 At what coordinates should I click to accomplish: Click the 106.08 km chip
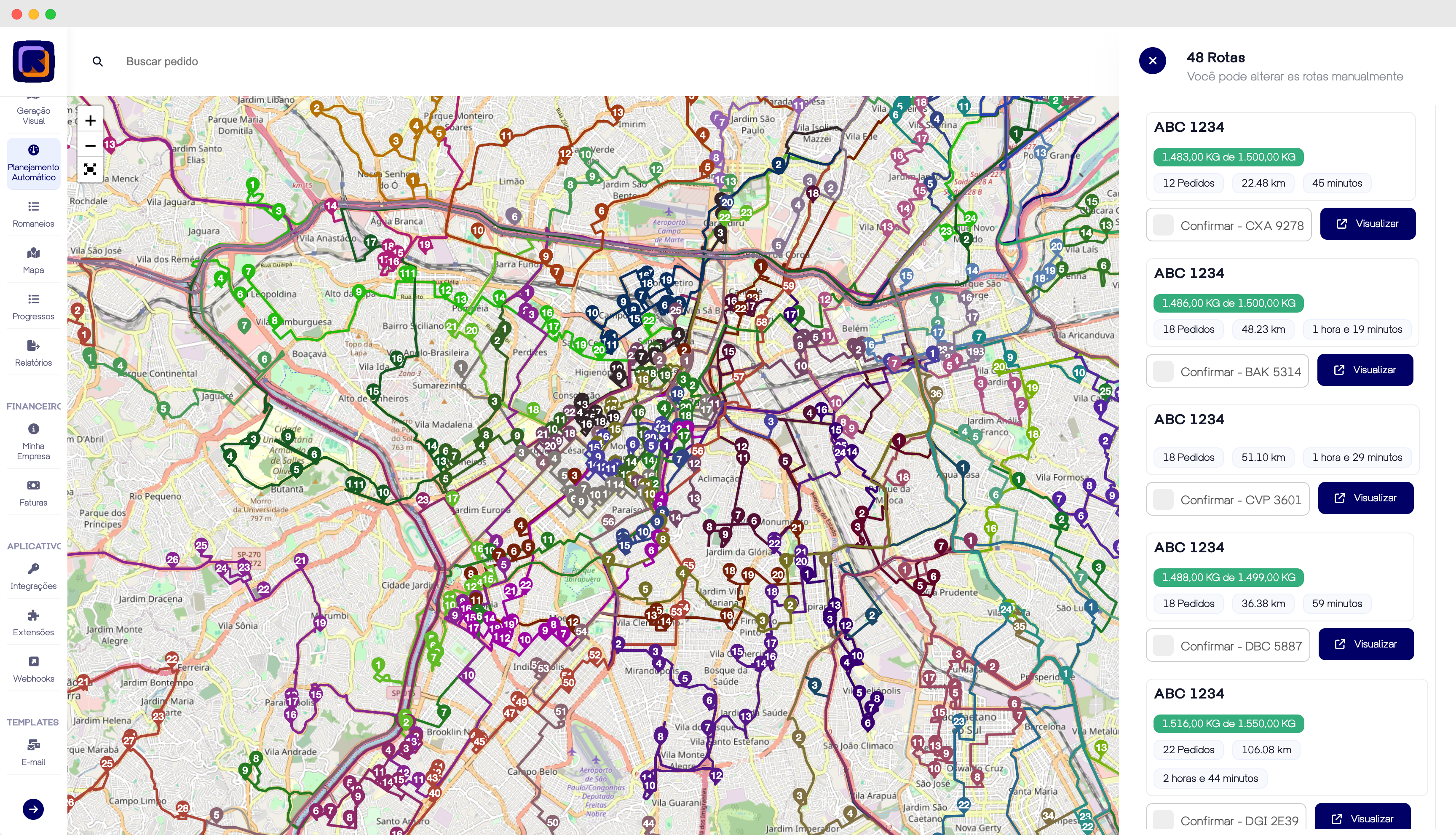(x=1266, y=749)
